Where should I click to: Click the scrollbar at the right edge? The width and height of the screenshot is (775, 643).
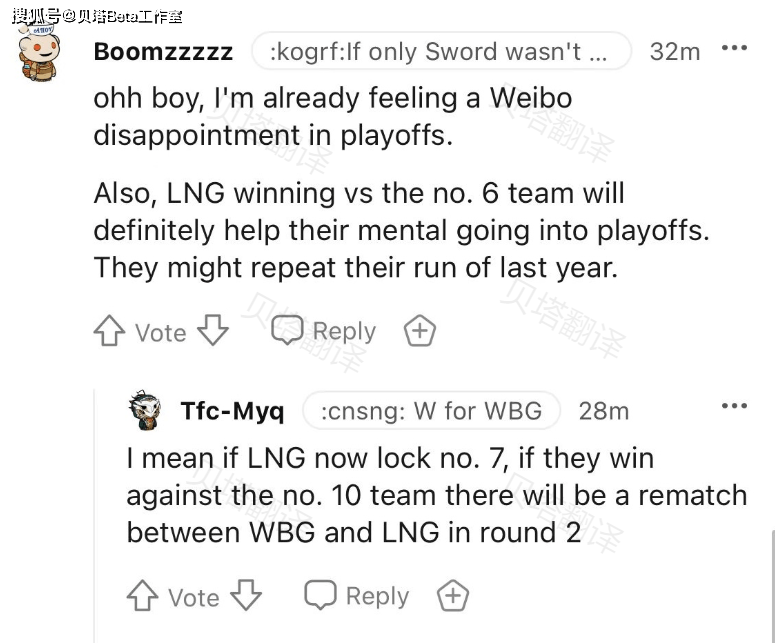pyautogui.click(x=773, y=586)
